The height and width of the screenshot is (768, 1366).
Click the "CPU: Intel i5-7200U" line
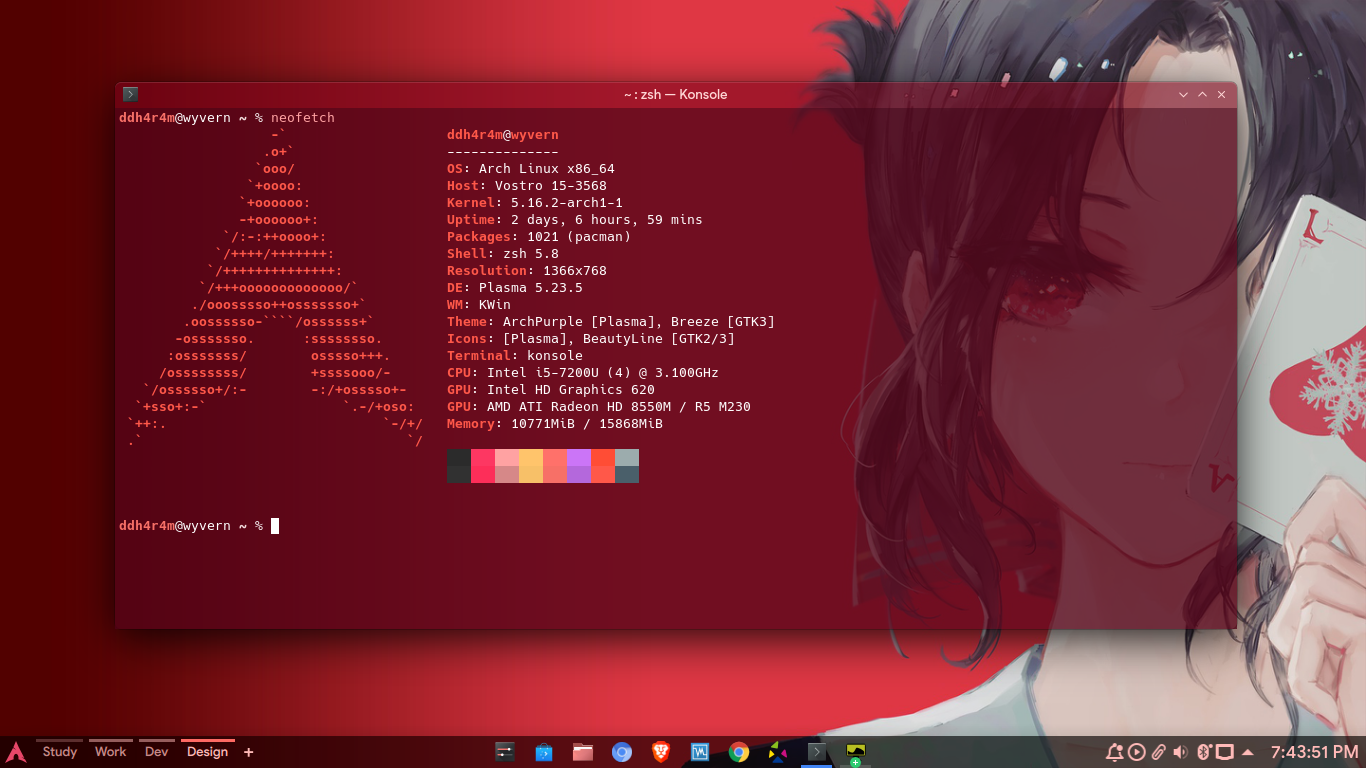583,373
